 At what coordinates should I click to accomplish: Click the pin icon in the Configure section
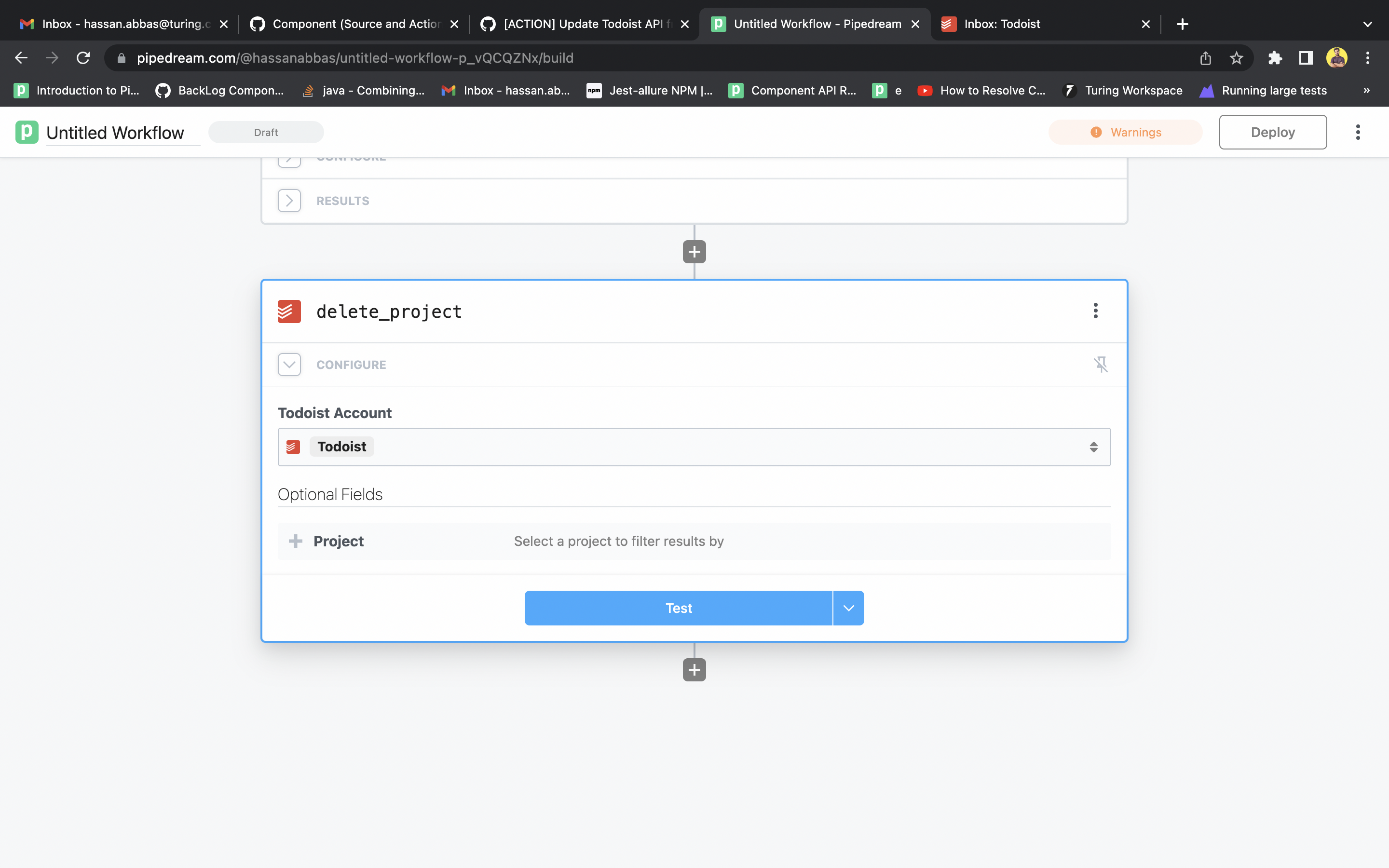point(1102,364)
